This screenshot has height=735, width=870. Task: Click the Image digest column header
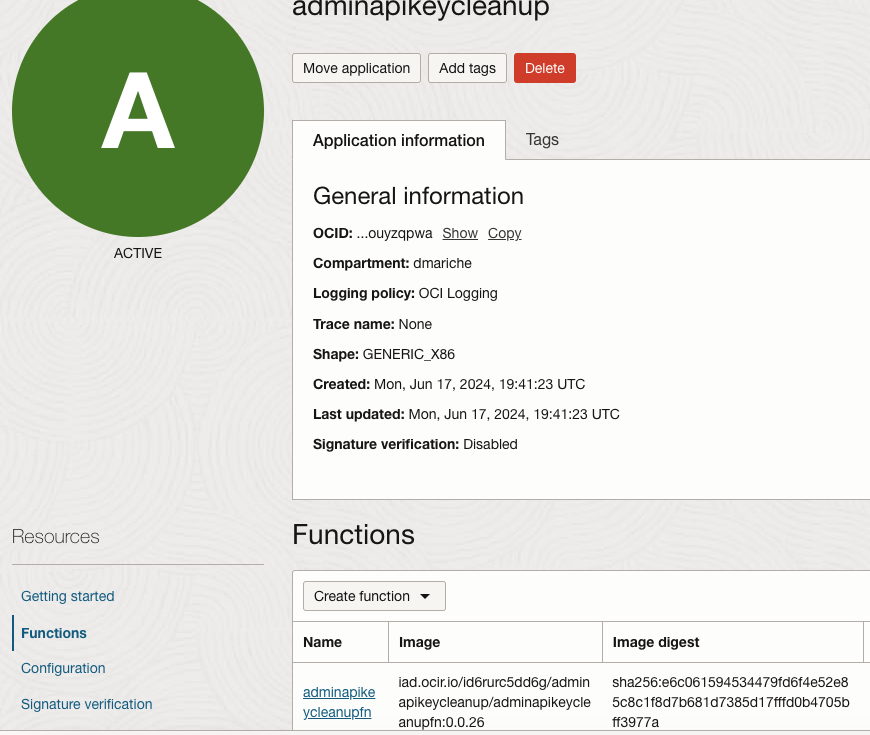pyautogui.click(x=656, y=642)
